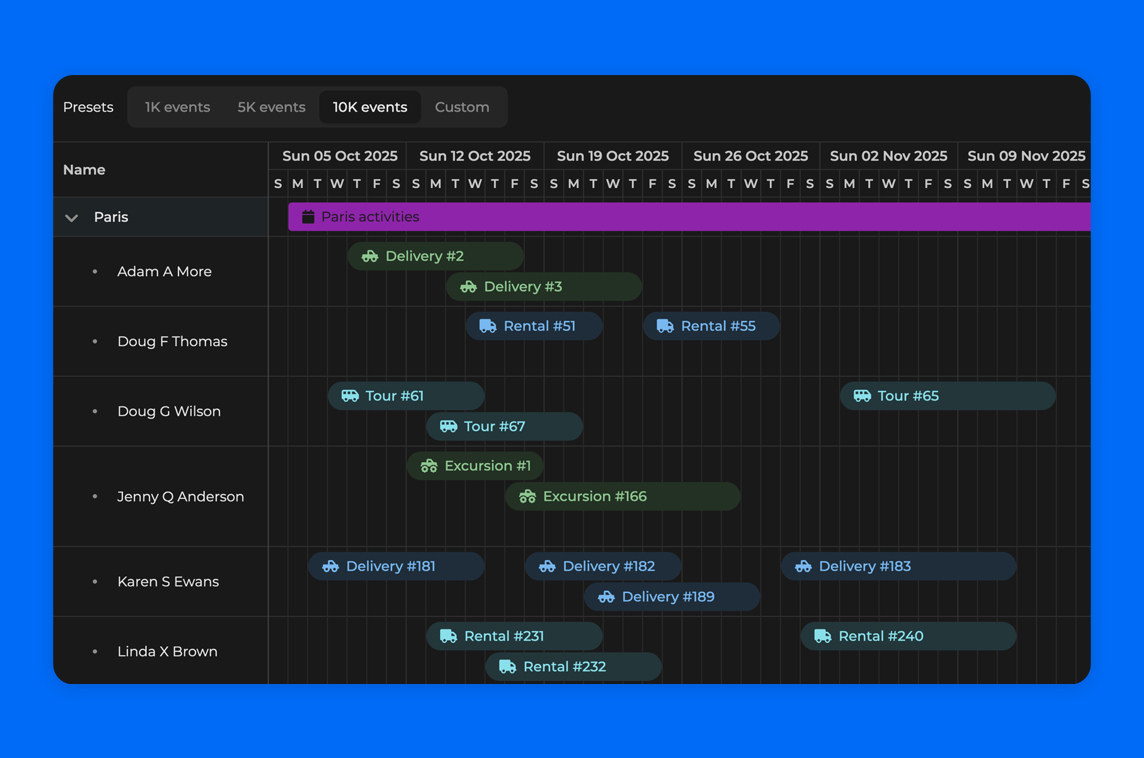Screen dimensions: 1144x758
Task: Switch to the 5K events preset
Action: (271, 107)
